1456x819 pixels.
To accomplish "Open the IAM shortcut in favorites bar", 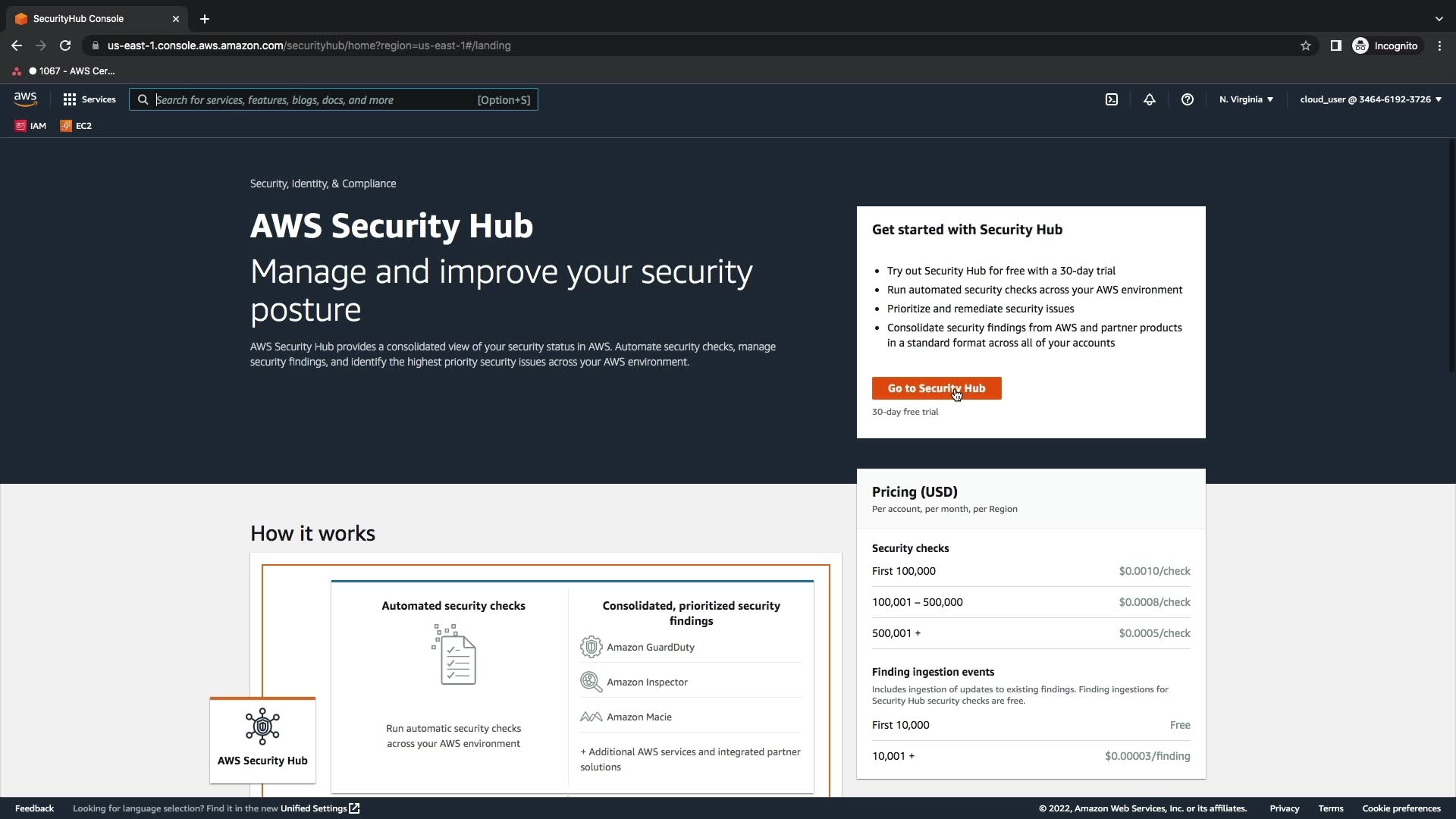I will [31, 126].
